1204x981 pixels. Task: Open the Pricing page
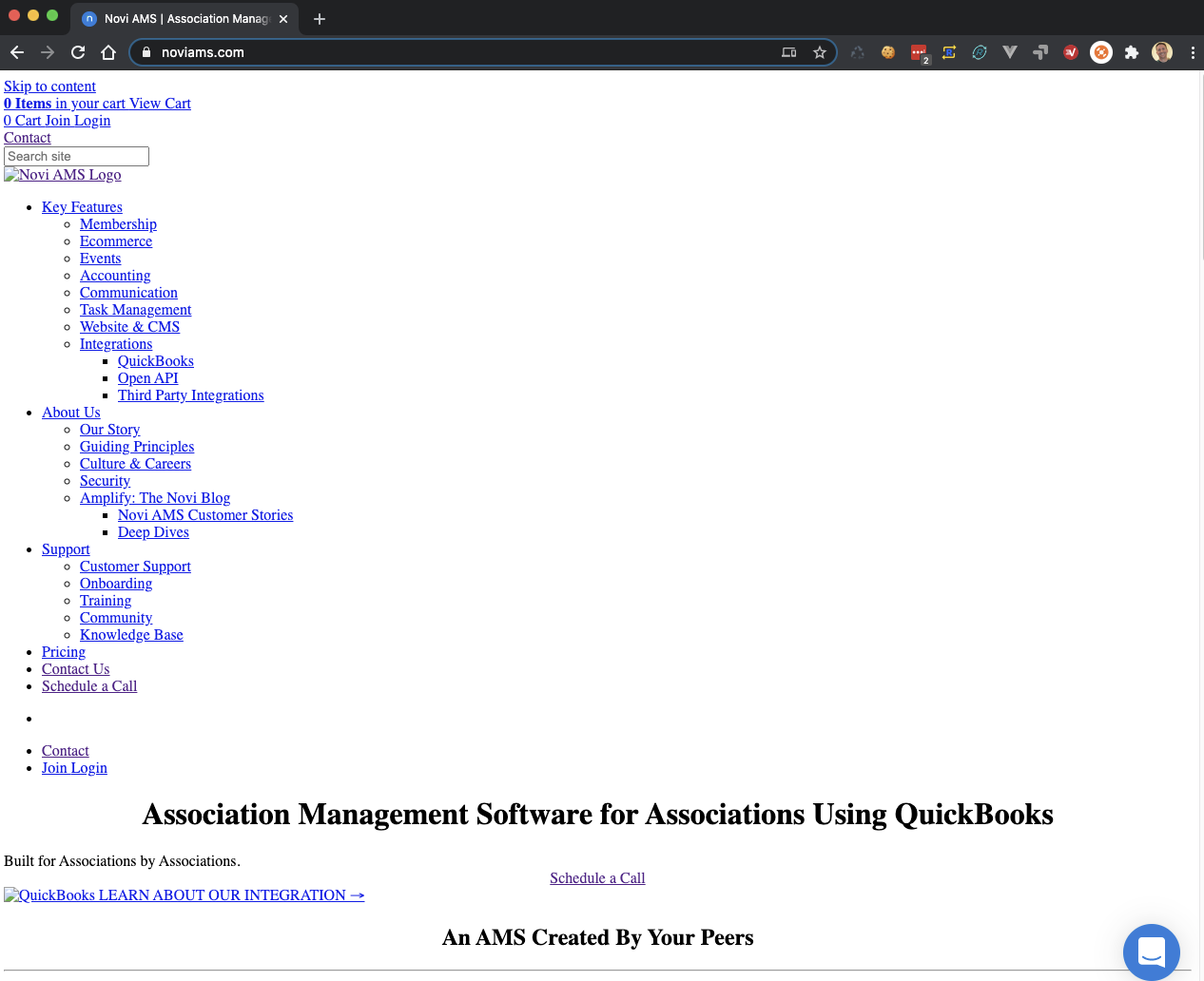point(64,652)
